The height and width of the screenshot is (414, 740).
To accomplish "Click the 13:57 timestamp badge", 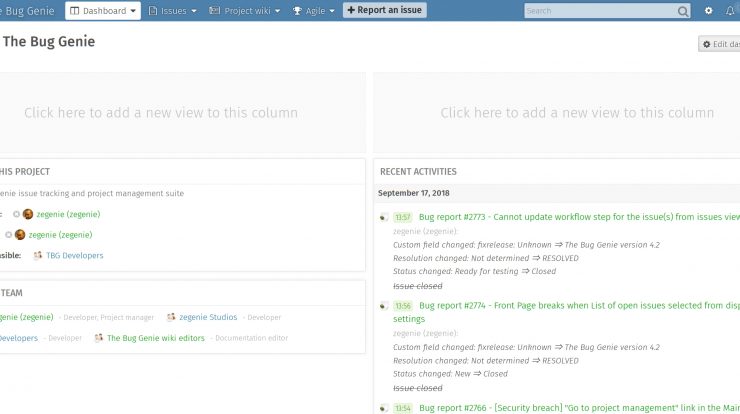I will pos(403,217).
